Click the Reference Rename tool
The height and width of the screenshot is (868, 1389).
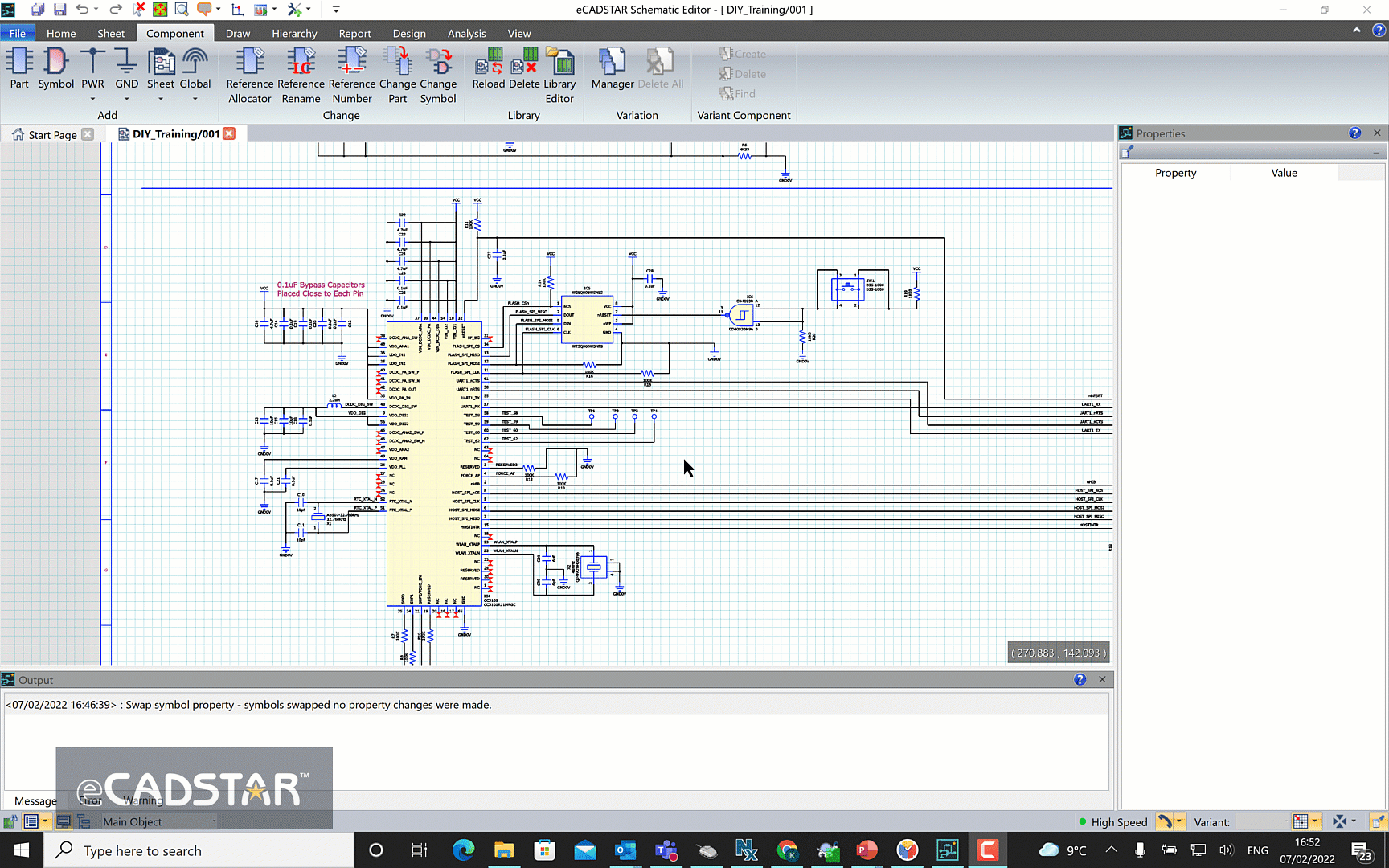click(x=301, y=76)
